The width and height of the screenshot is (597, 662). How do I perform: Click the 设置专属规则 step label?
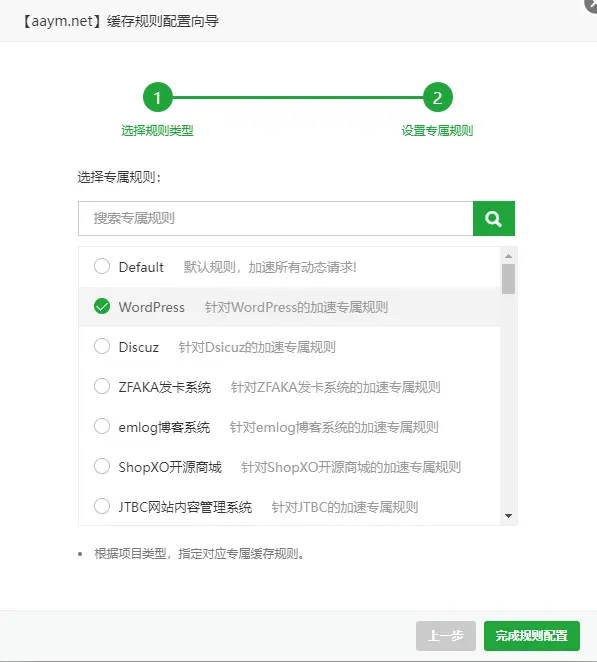437,131
